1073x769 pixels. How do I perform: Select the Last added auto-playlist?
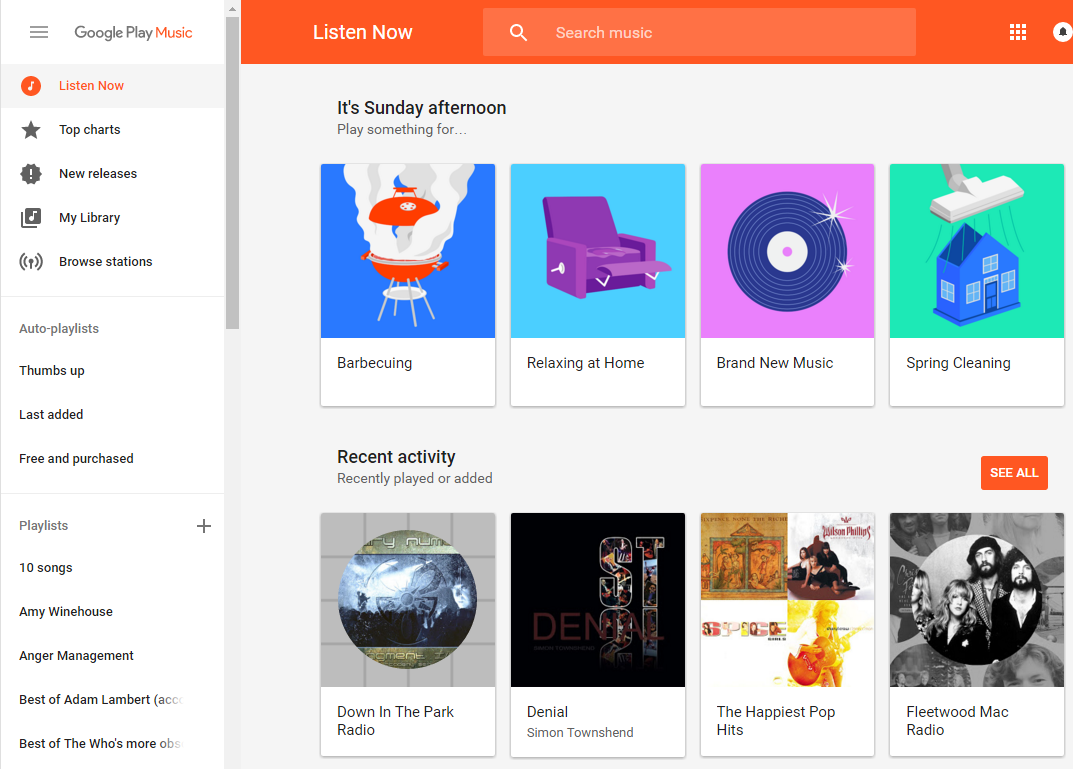[51, 414]
